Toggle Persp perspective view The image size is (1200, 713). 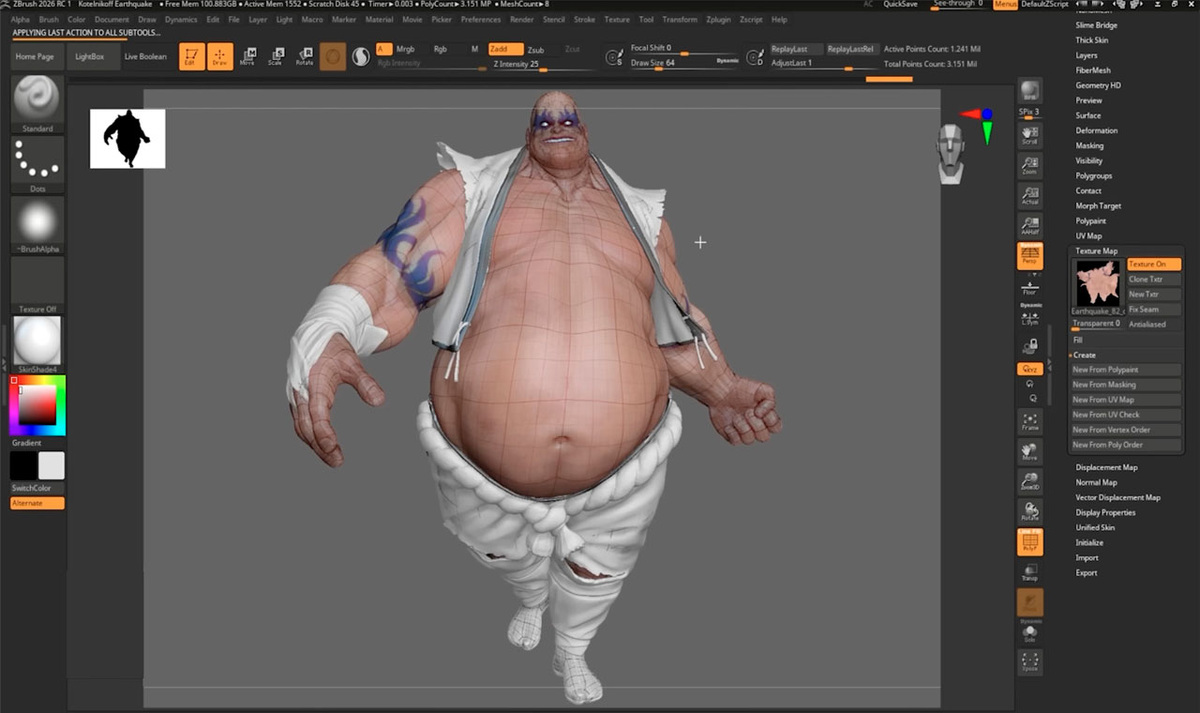[x=1030, y=256]
